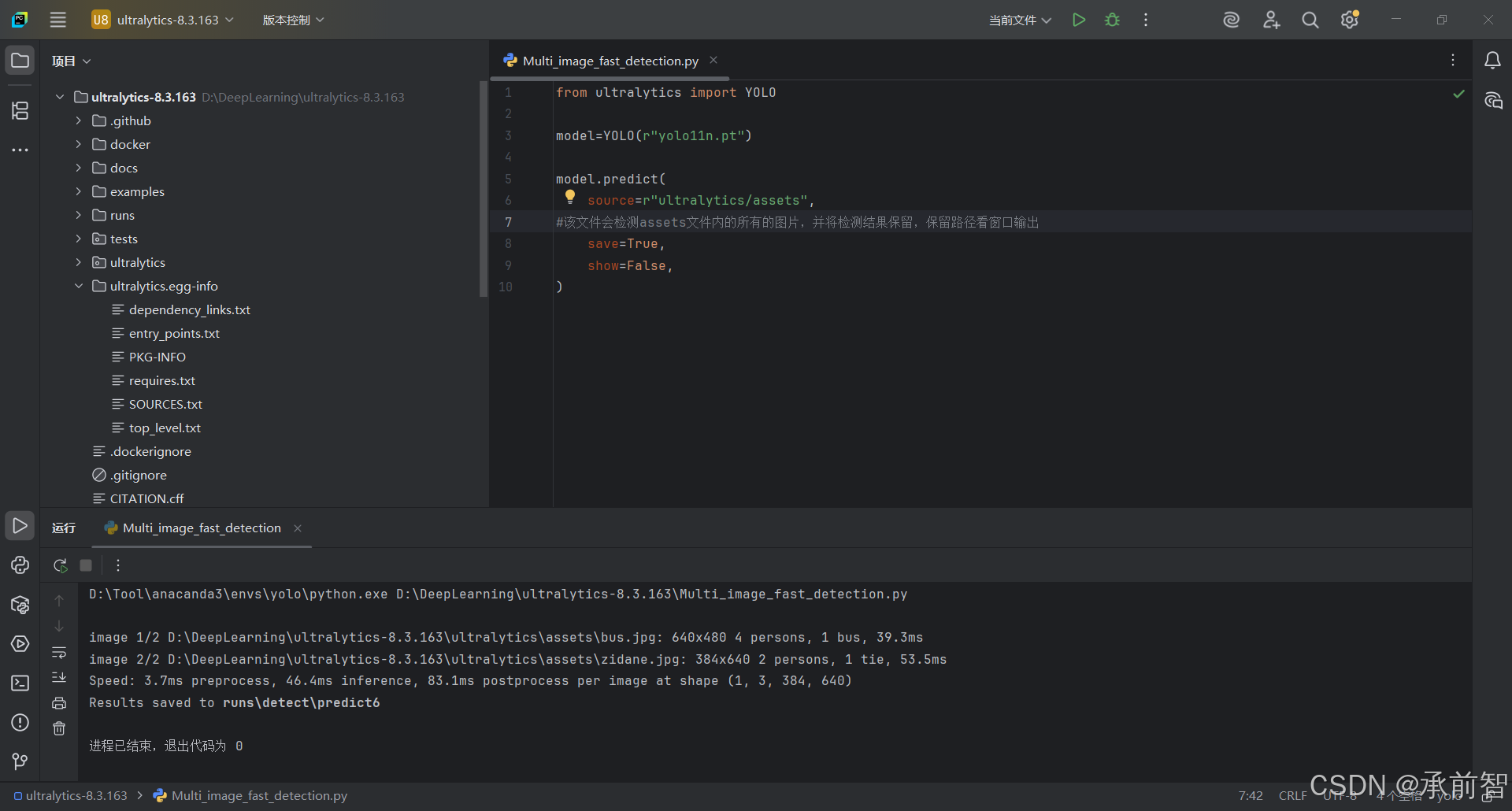Open run toolbar more options
This screenshot has width=1512, height=811.
pyautogui.click(x=118, y=565)
